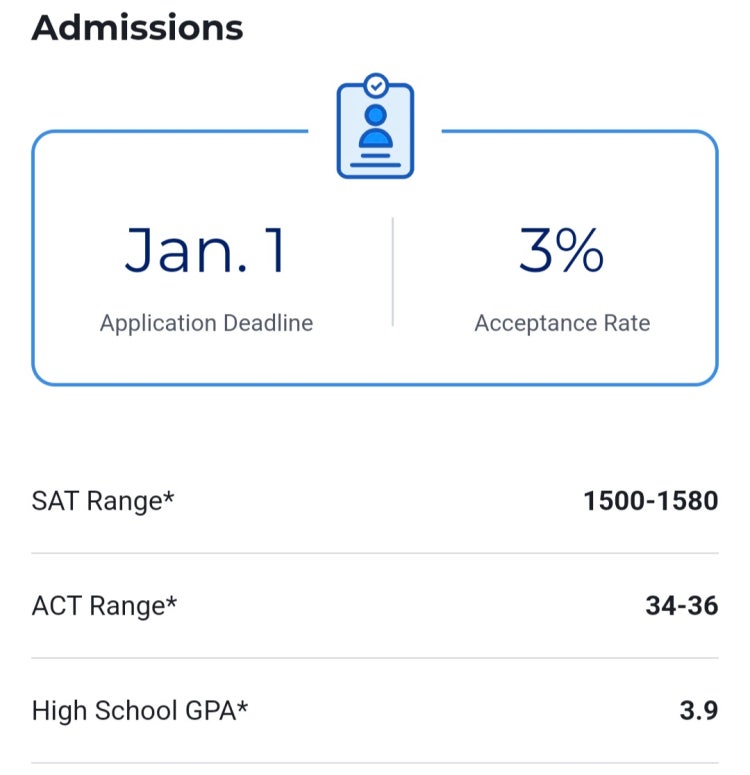
Task: Click the percent sign in acceptance rate
Action: click(579, 250)
